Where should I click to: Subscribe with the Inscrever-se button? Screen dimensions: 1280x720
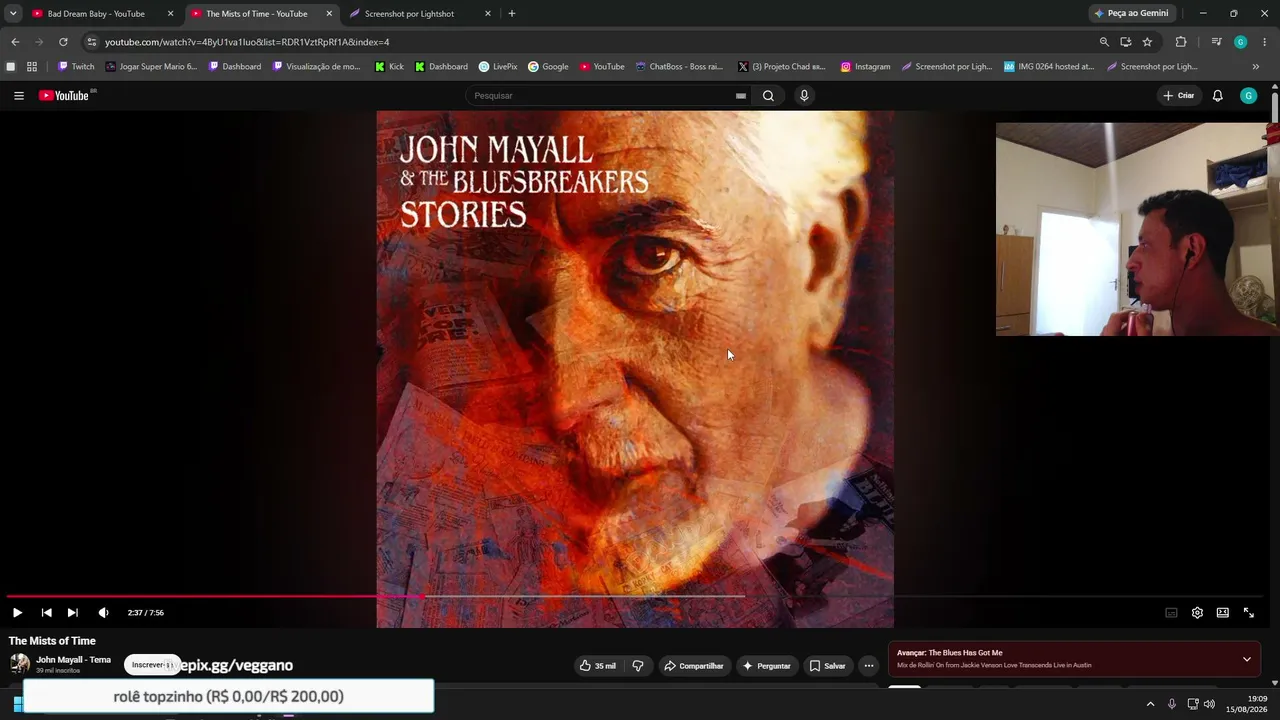tap(152, 665)
